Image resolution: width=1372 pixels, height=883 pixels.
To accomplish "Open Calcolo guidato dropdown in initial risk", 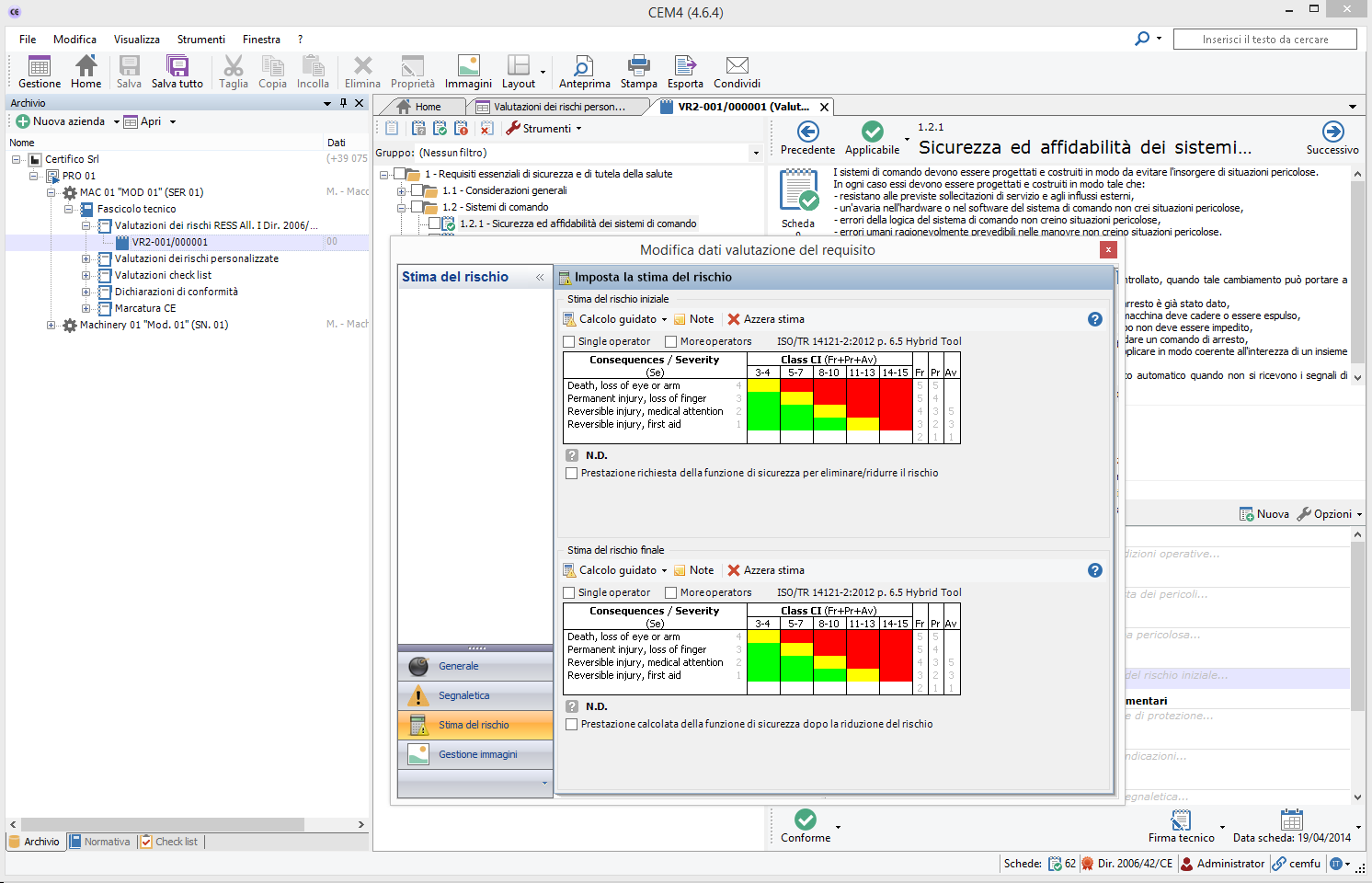I will tap(664, 320).
